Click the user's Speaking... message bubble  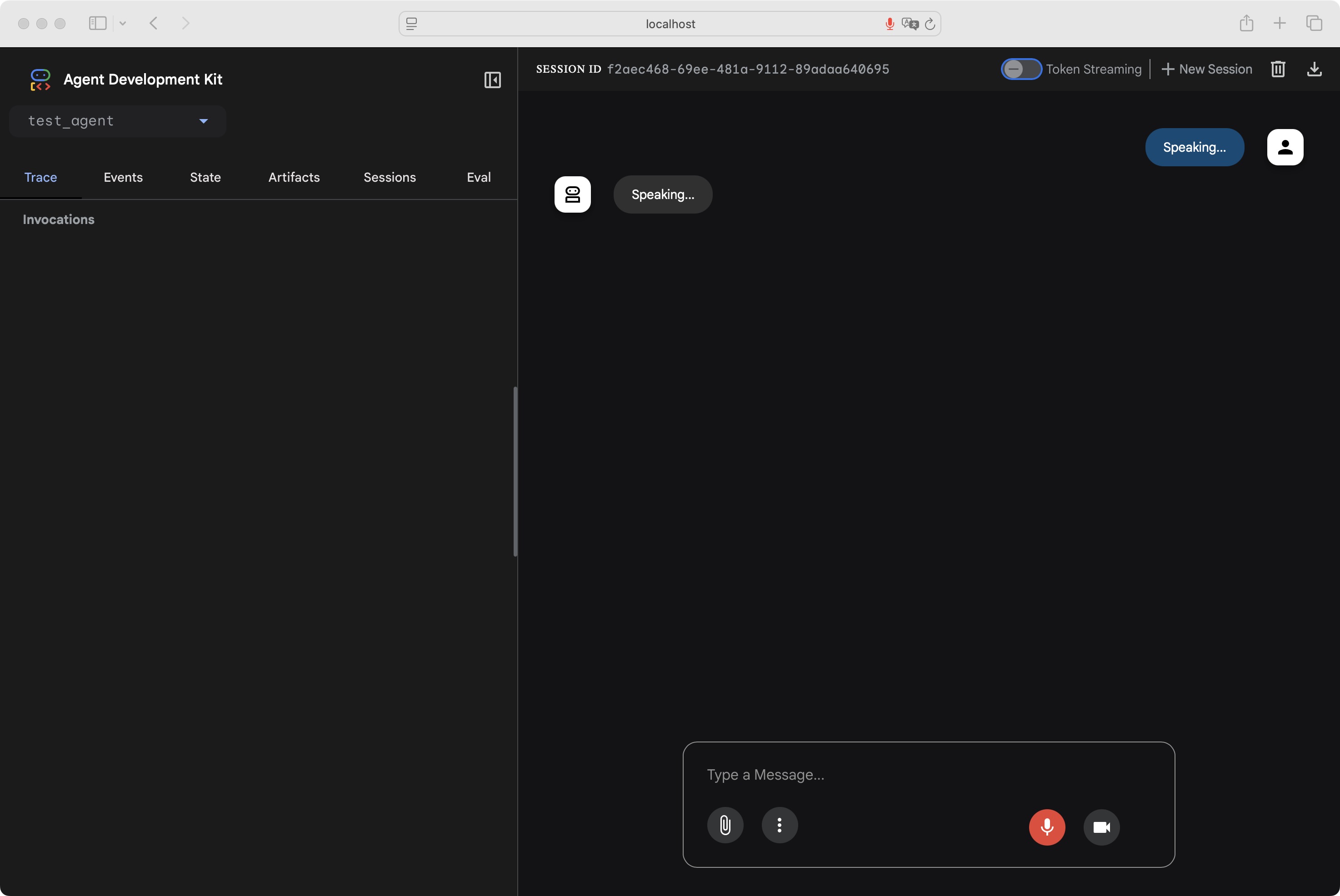[x=1194, y=147]
